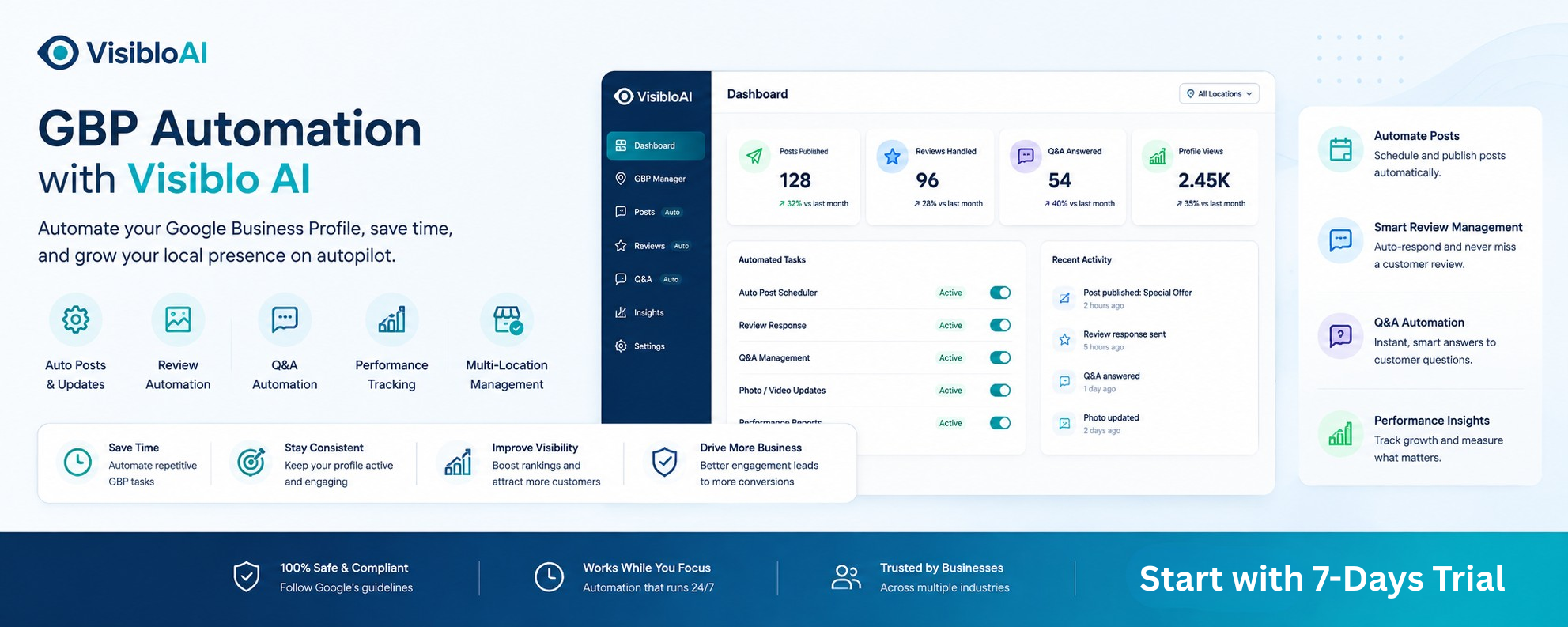Click the Auto Post Scheduler Active badge
The image size is (1568, 627).
click(x=950, y=293)
